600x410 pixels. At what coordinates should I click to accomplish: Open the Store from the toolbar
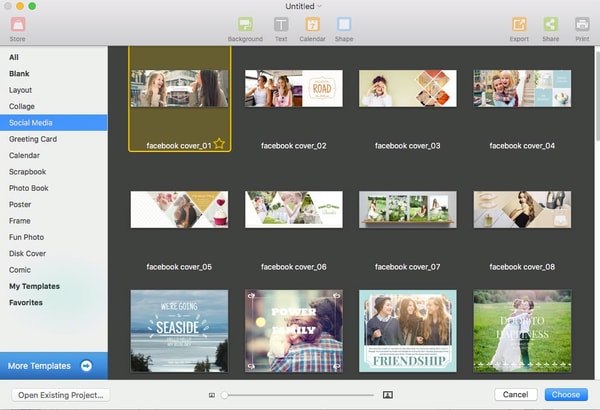point(18,25)
